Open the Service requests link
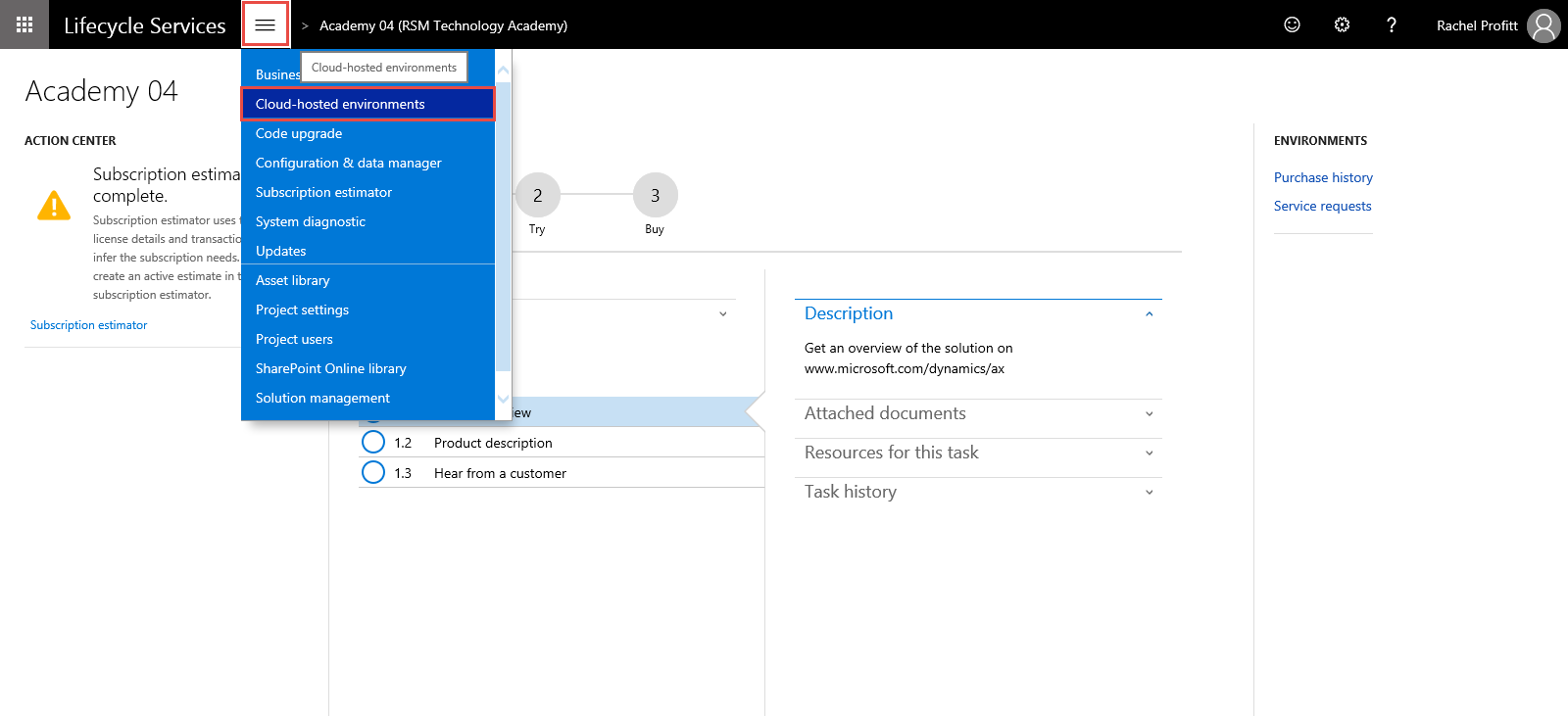Image resolution: width=1568 pixels, height=716 pixels. pos(1322,206)
